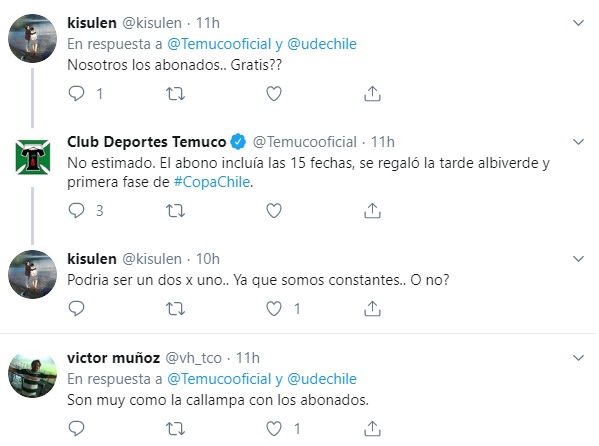Reply to victor muñoz's tweet
Screen dimensions: 599x446
coord(76,428)
